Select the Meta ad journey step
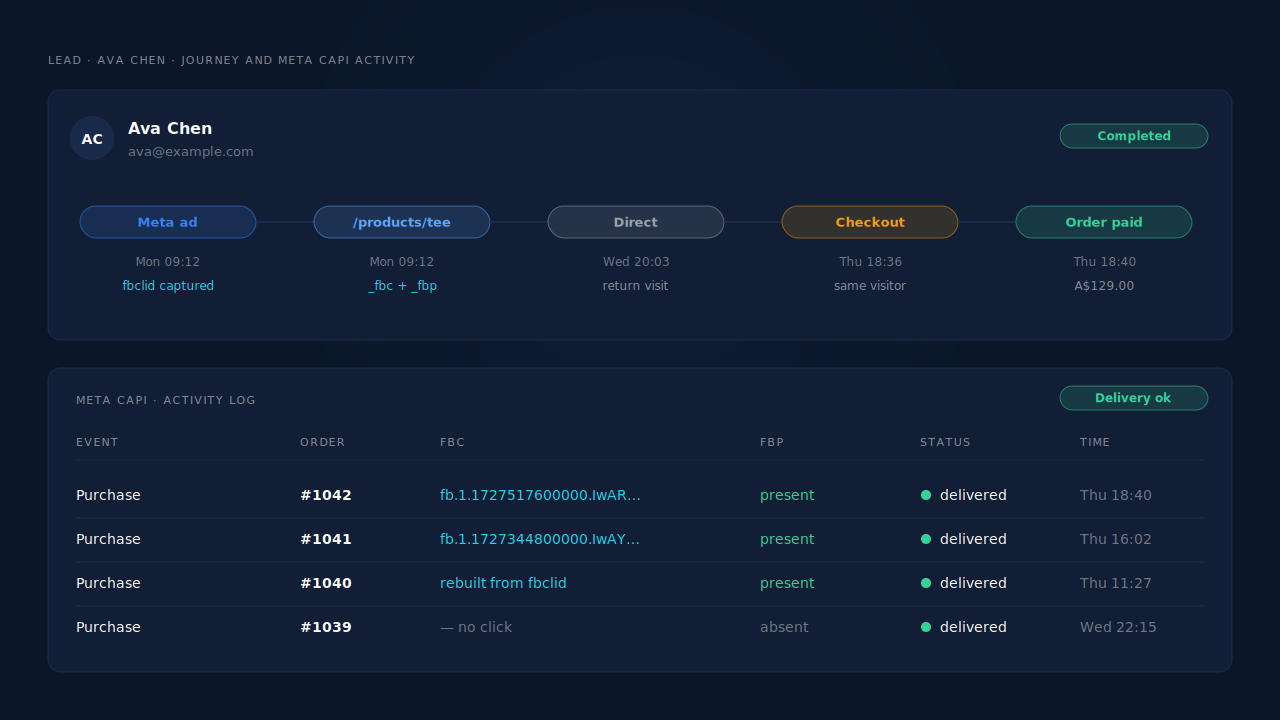This screenshot has height=720, width=1280. (168, 222)
